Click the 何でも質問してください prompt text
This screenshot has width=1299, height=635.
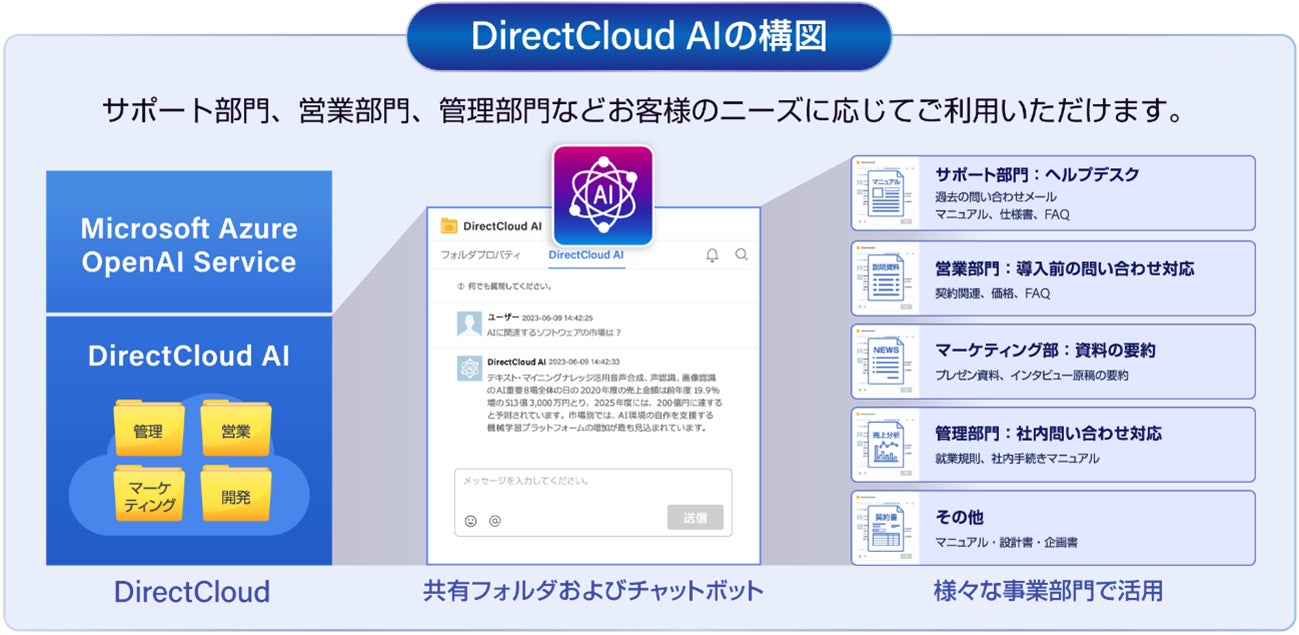tap(510, 285)
